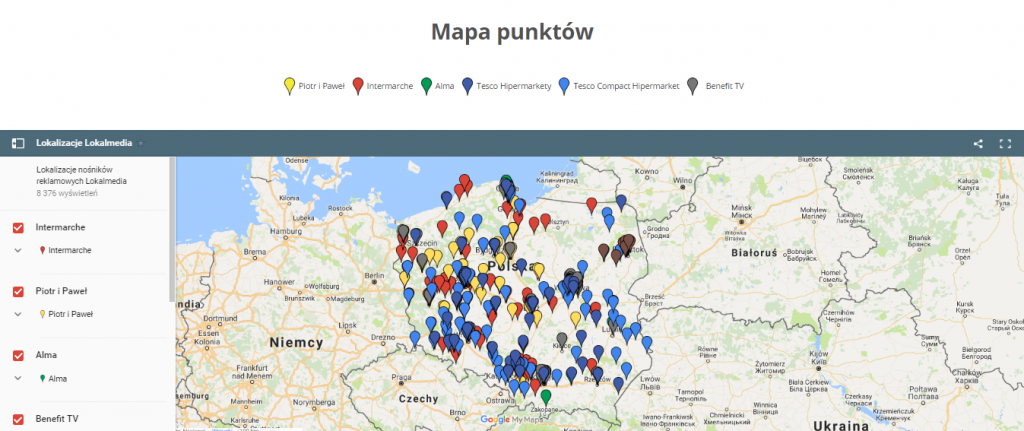Click the green Alma pin near Zakopane
The image size is (1024, 431).
(545, 397)
